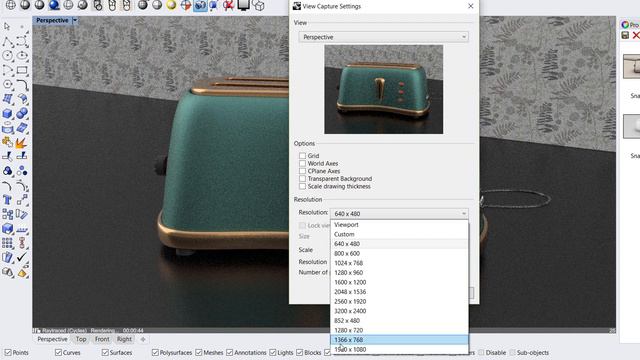Toggle the Polysurfaces selection filter
Image resolution: width=640 pixels, height=360 pixels.
155,352
